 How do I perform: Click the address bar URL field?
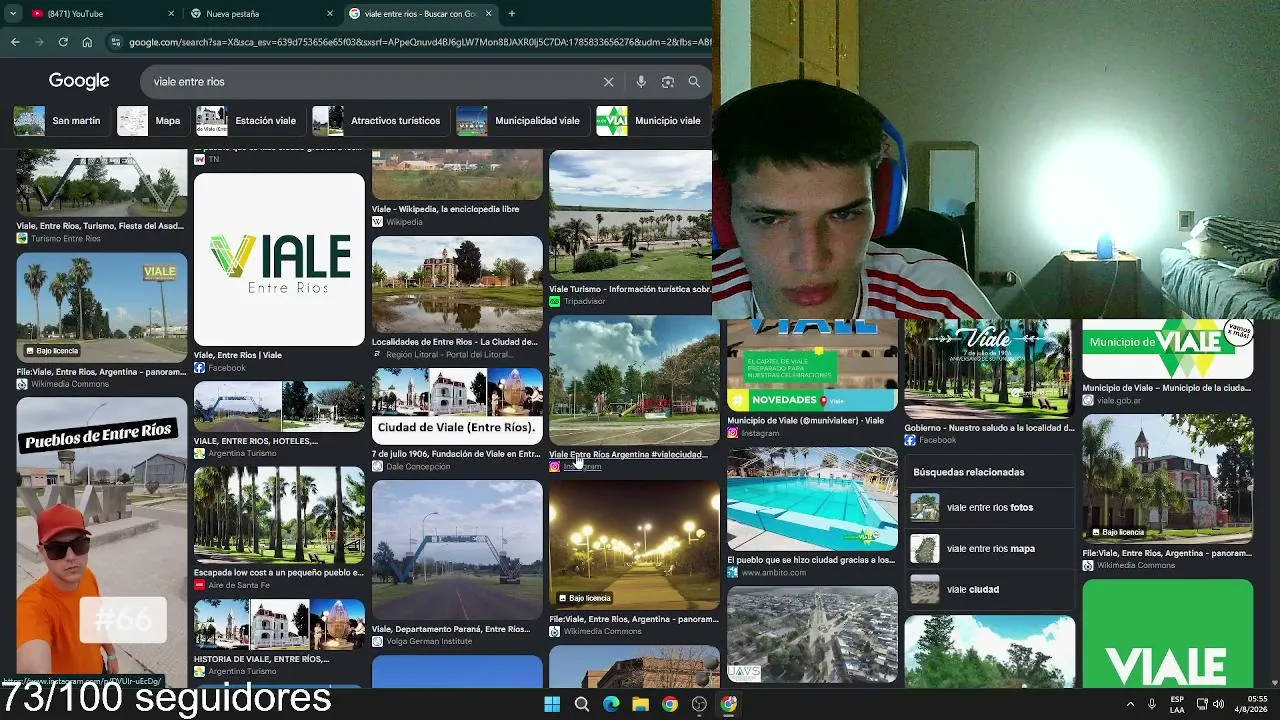420,42
